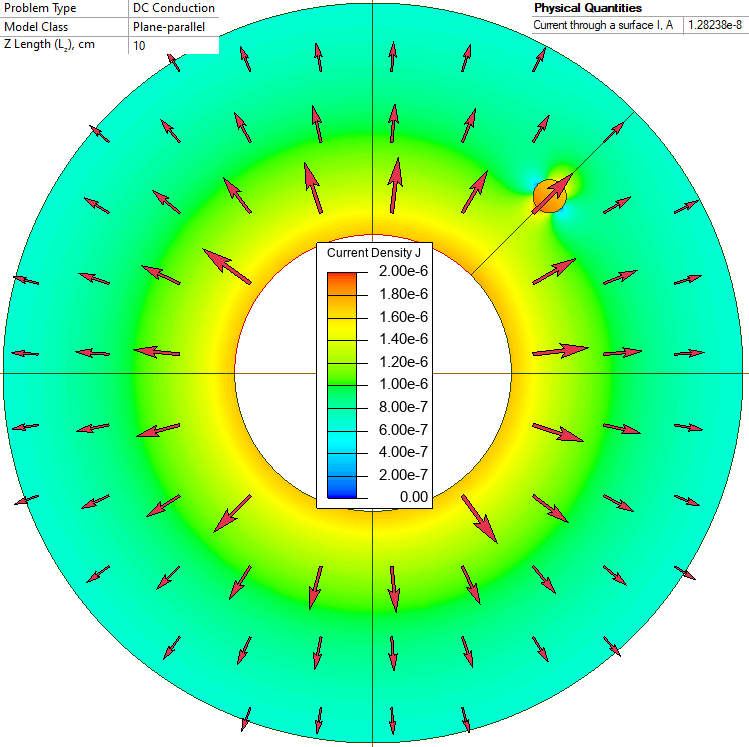
Task: Click the green middle band of color legend
Action: coord(342,385)
